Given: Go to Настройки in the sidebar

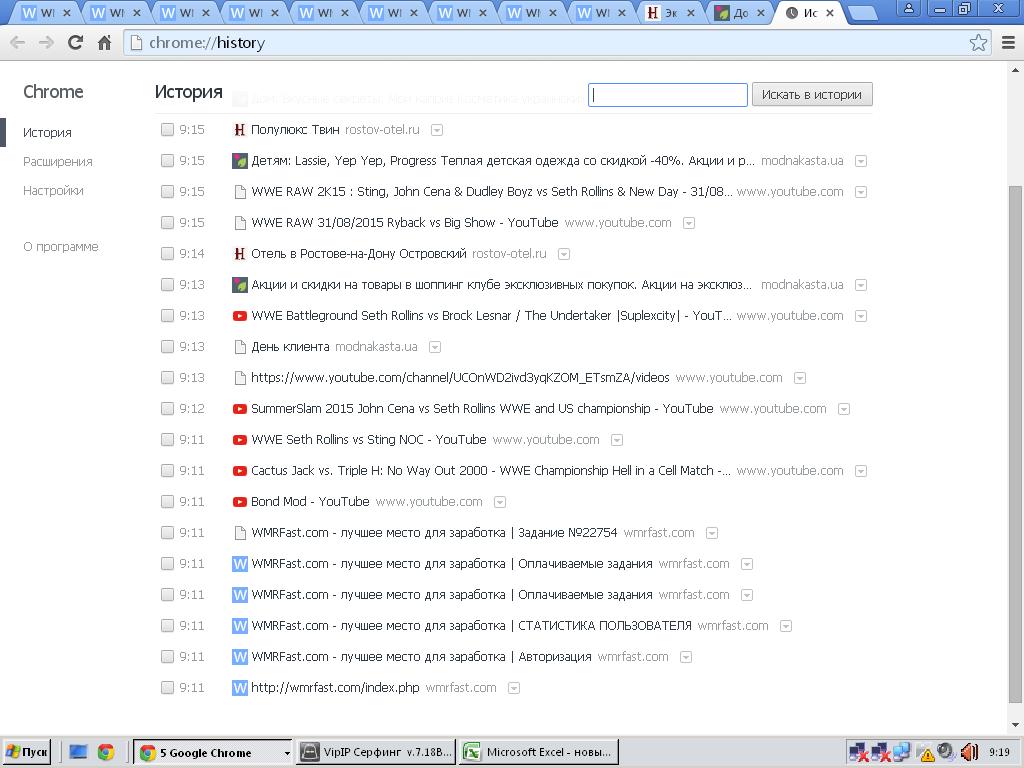Looking at the screenshot, I should click(53, 191).
